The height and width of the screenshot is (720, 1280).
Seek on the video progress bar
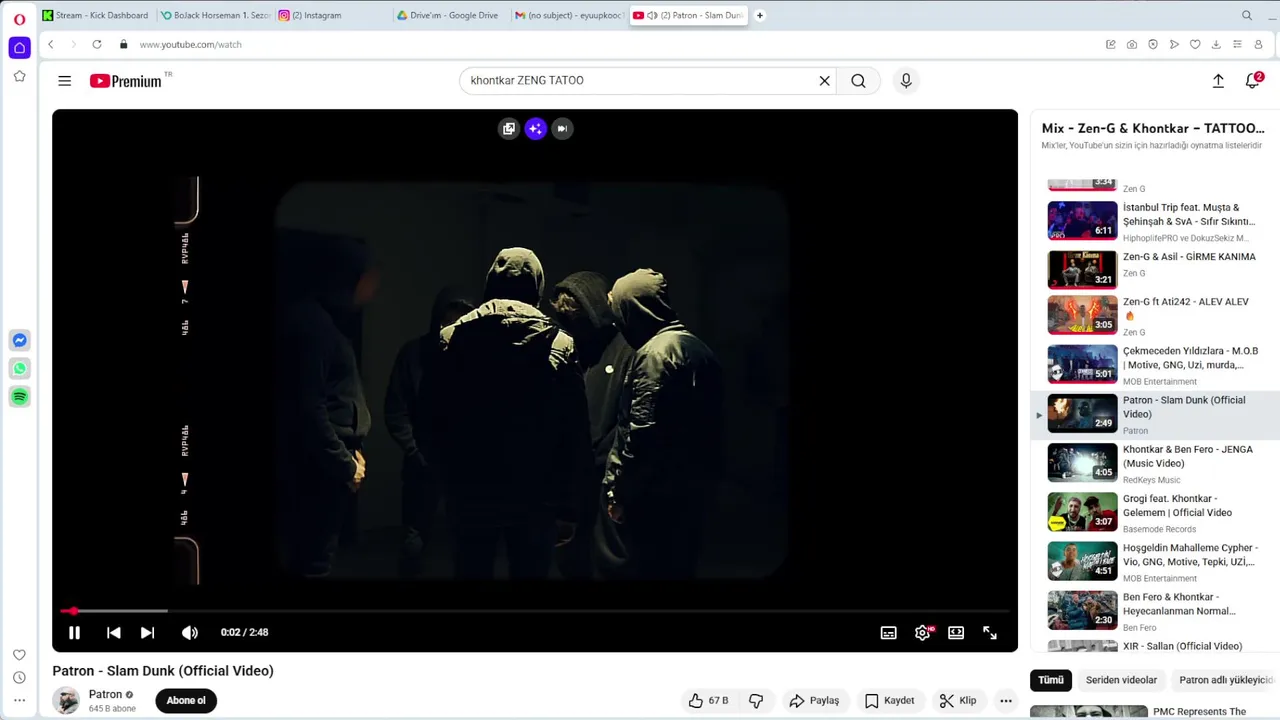click(535, 610)
